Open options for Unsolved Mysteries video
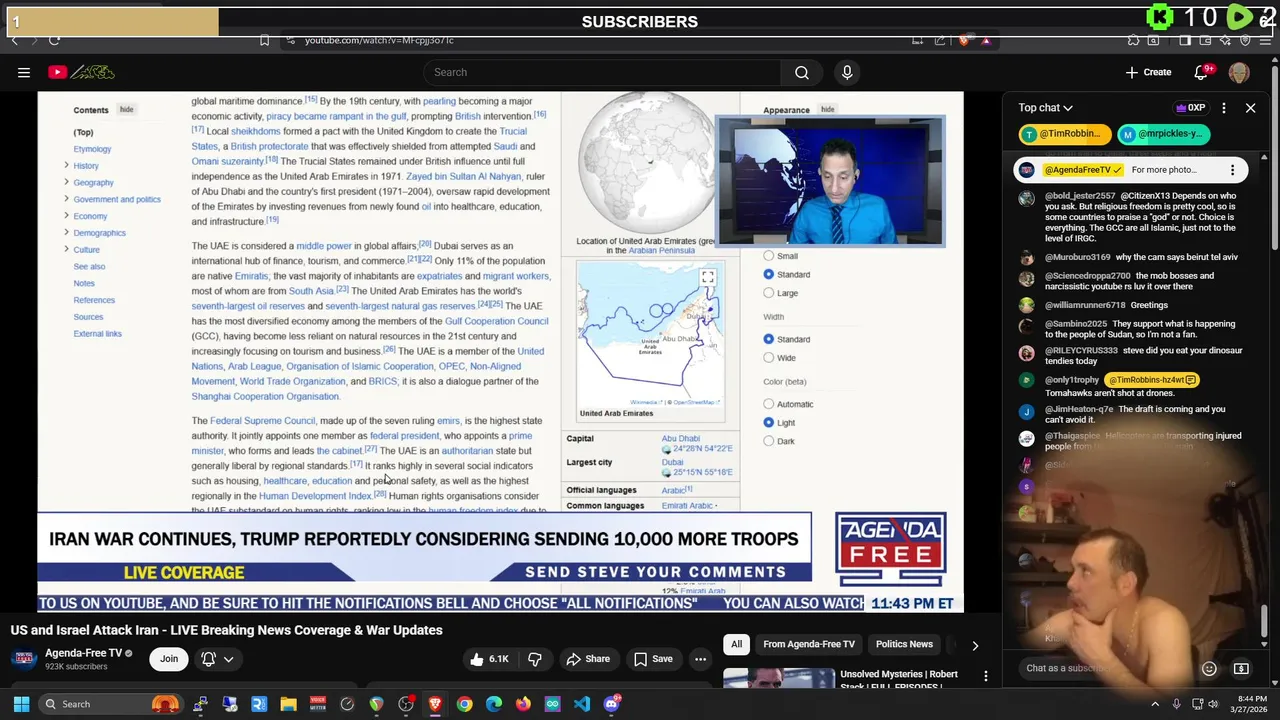1280x720 pixels. (985, 677)
